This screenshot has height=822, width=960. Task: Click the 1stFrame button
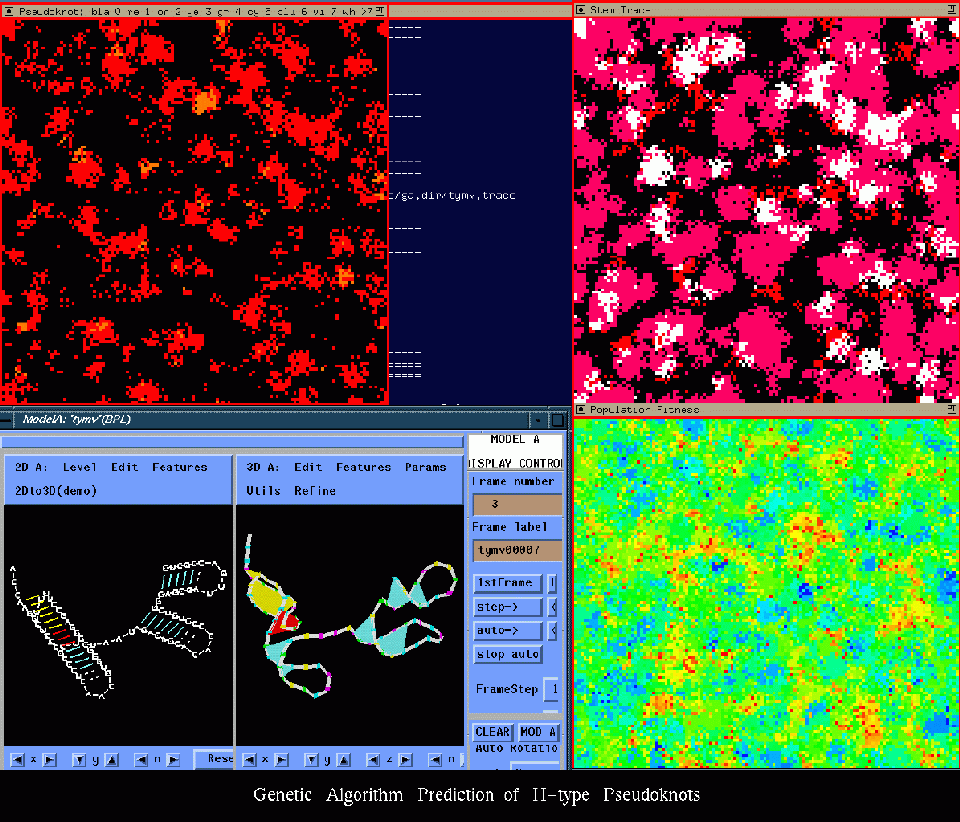point(507,583)
